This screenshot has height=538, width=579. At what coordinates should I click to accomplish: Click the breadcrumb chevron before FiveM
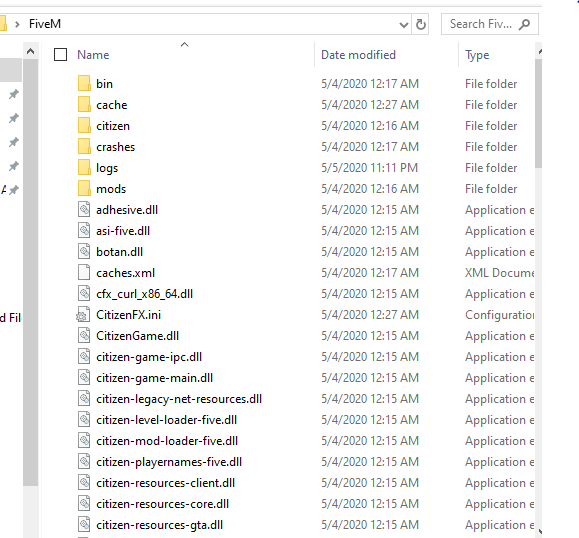[17, 24]
